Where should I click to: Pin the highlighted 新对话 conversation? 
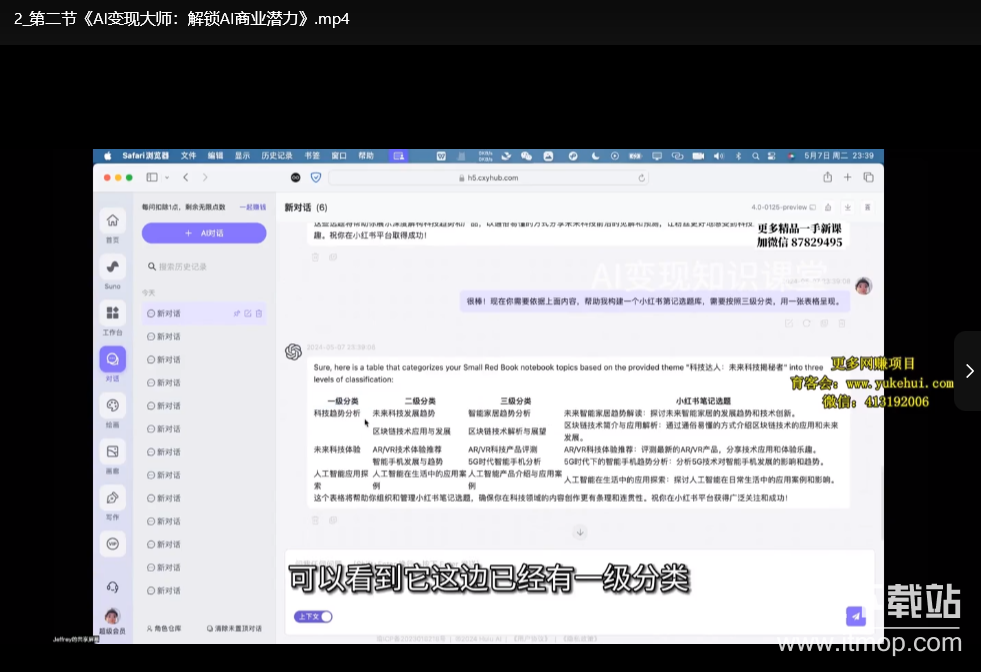click(236, 313)
